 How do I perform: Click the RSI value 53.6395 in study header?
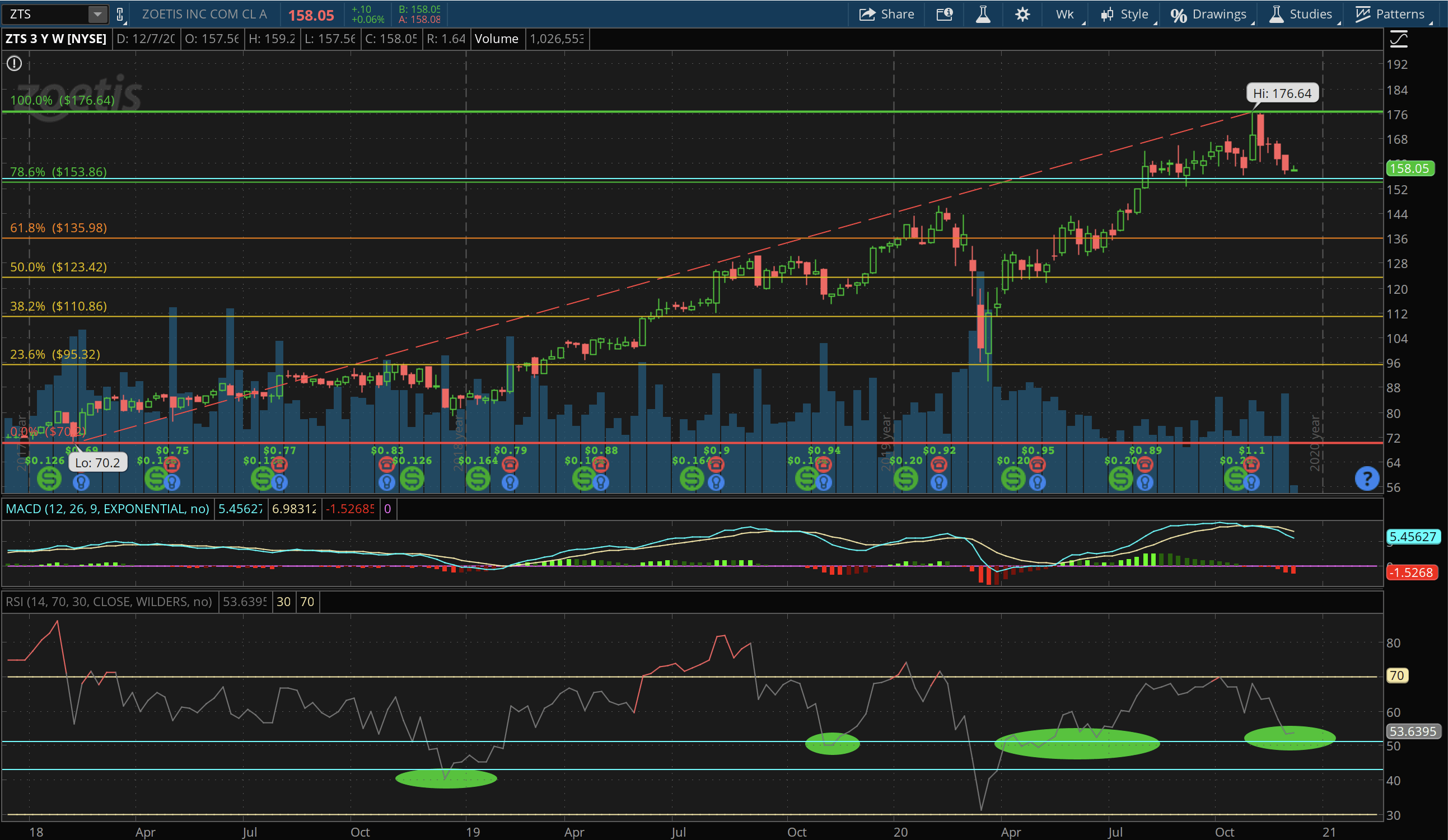[244, 602]
